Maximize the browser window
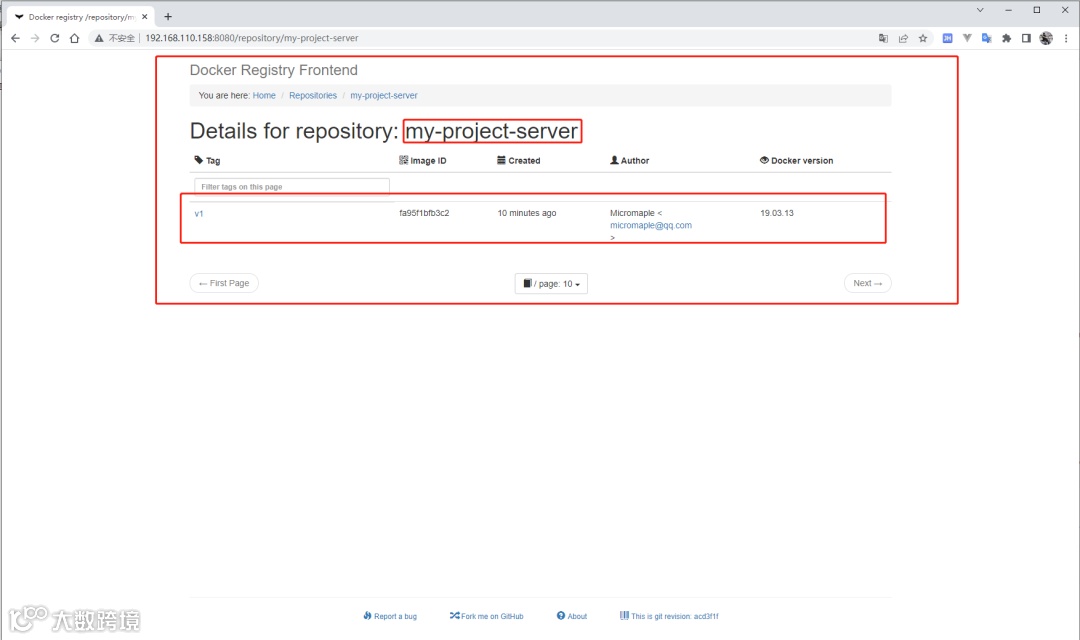The image size is (1080, 640). 1037,10
